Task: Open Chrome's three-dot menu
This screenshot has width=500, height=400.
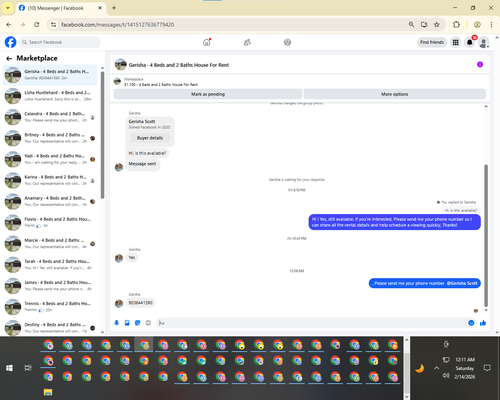Action: (x=491, y=25)
